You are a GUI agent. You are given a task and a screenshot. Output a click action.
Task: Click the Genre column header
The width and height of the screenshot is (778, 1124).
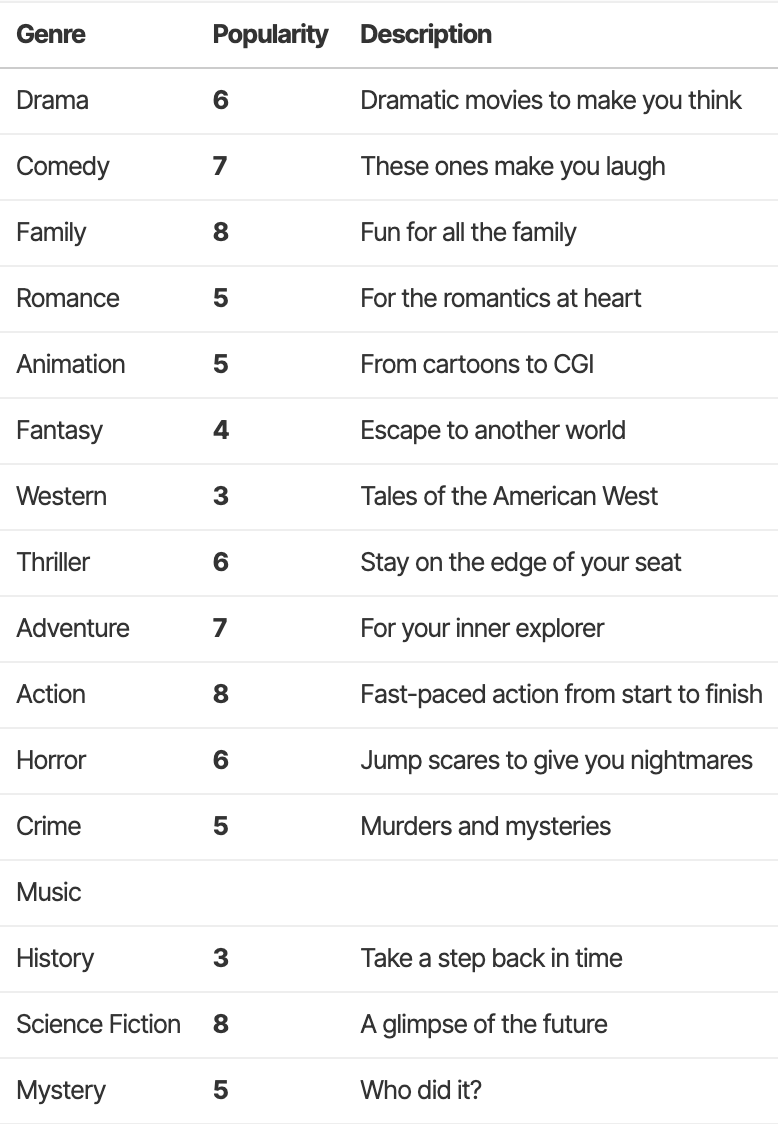tap(51, 34)
